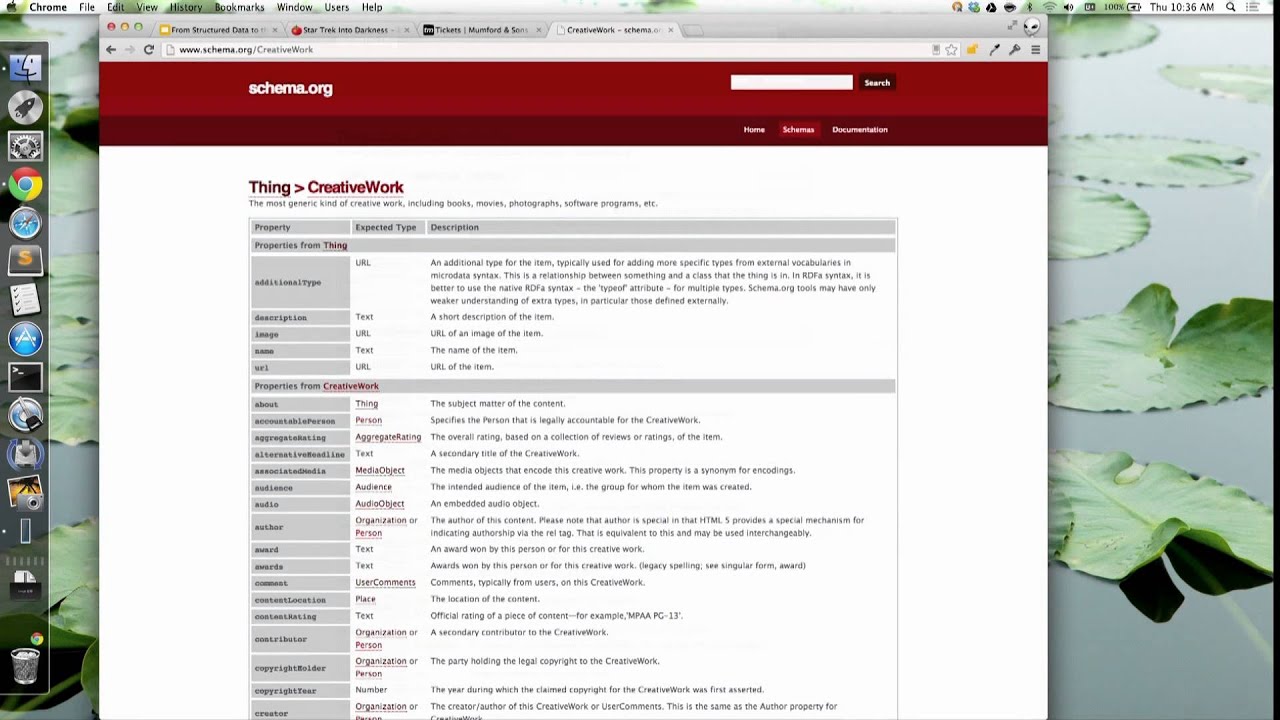Image resolution: width=1280 pixels, height=720 pixels.
Task: Open Launchpad rocket icon in dock
Action: 25,107
